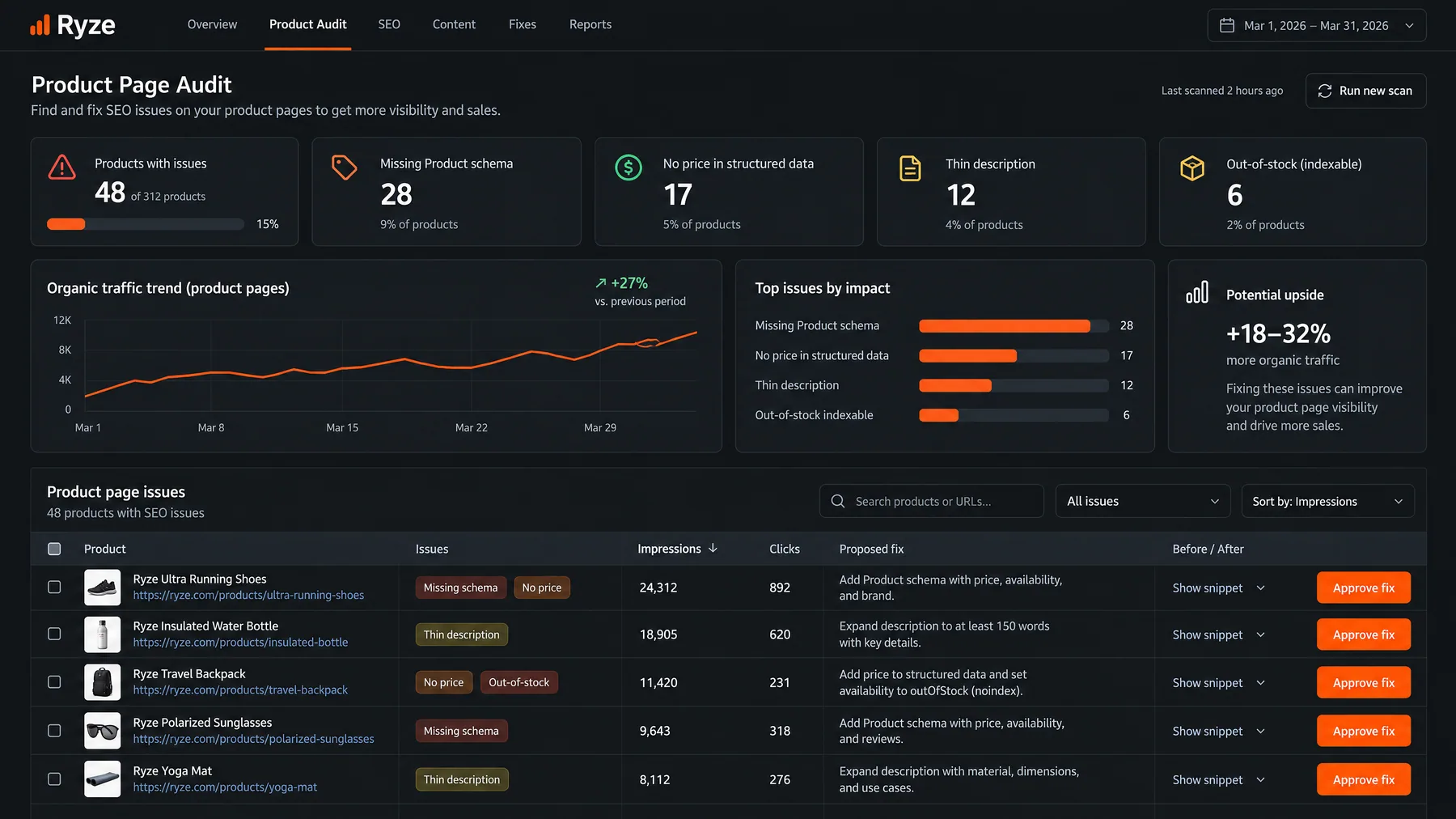This screenshot has height=819, width=1456.
Task: Expand Show snippet for Travel Backpack
Action: [x=1219, y=682]
